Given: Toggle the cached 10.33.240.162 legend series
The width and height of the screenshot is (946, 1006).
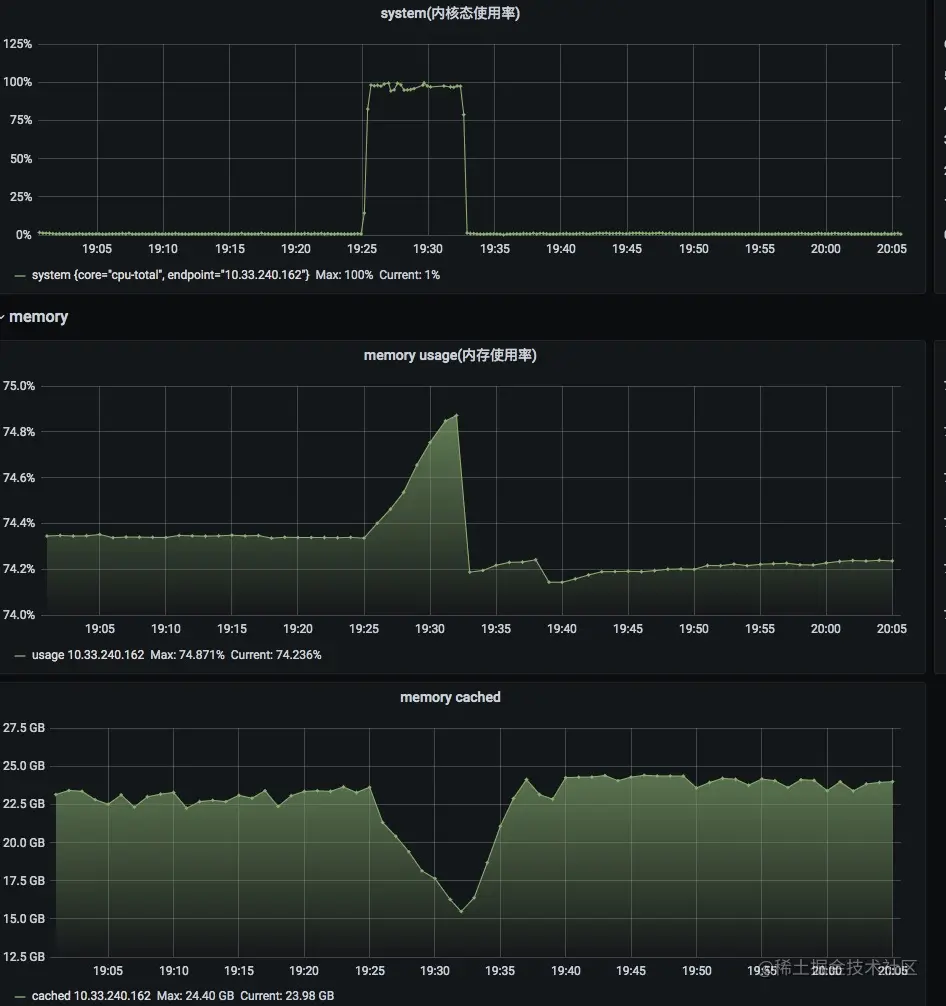Looking at the screenshot, I should pos(91,996).
